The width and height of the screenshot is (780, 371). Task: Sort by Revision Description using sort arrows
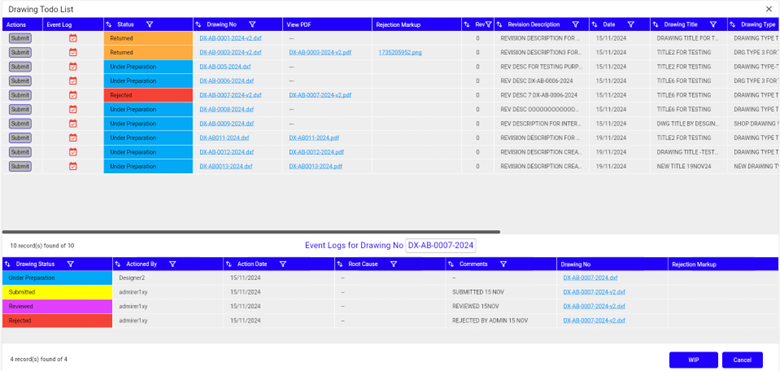500,24
